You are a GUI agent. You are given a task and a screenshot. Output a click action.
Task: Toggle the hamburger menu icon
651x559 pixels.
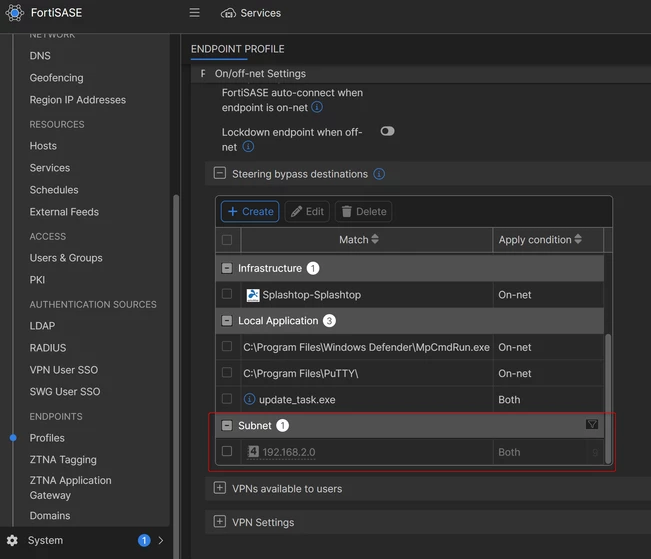coord(194,13)
